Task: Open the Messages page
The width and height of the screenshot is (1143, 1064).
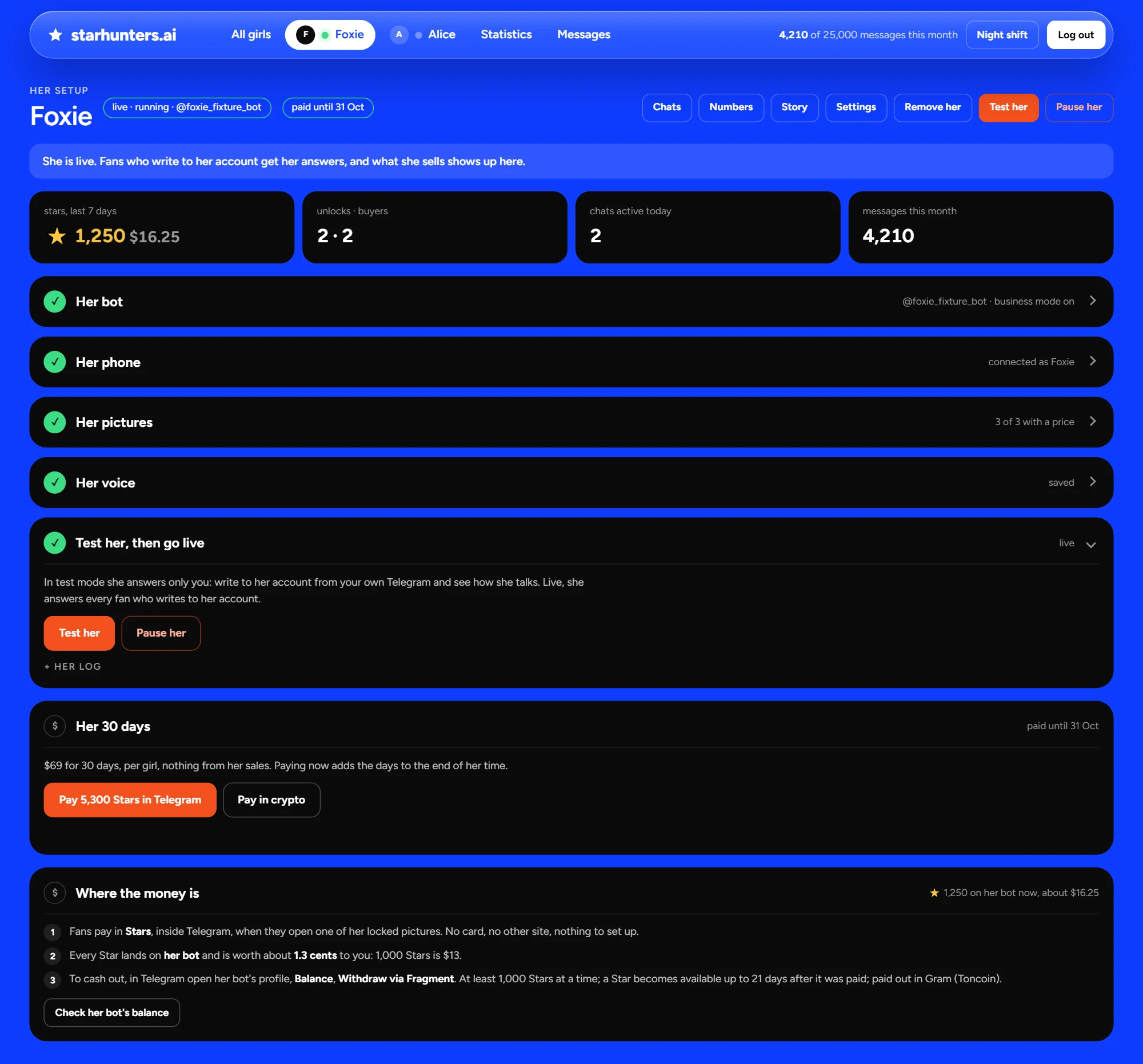Action: coord(584,34)
